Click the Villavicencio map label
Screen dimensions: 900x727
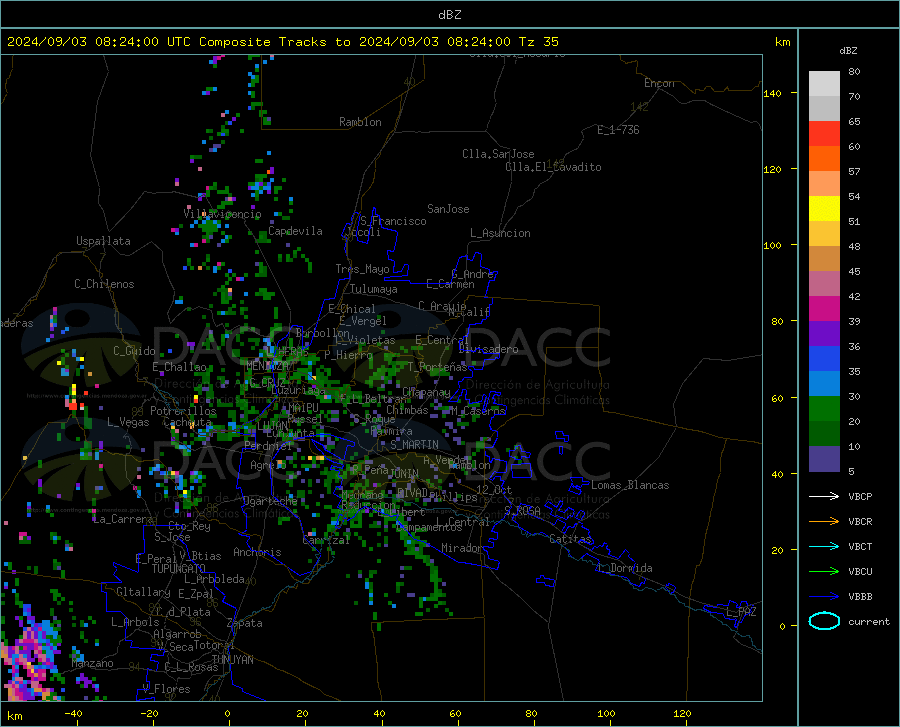click(222, 214)
